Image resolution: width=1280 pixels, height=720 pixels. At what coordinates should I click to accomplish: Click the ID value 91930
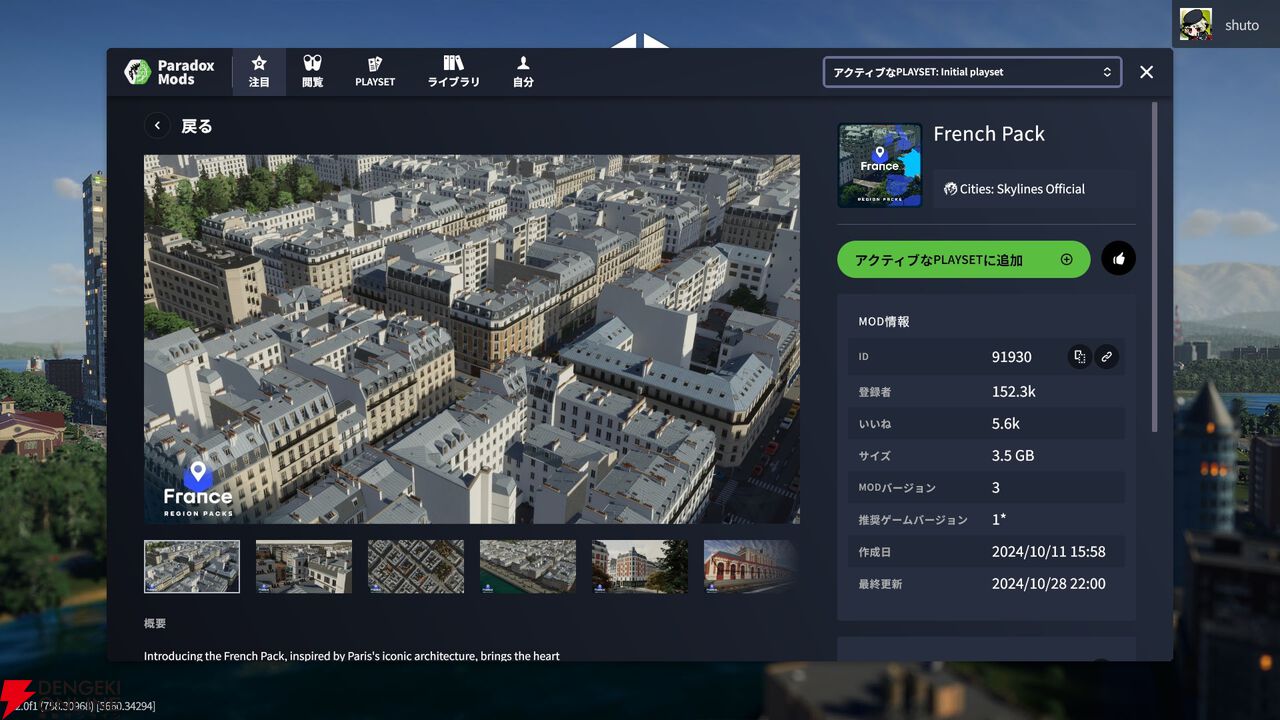[1012, 356]
